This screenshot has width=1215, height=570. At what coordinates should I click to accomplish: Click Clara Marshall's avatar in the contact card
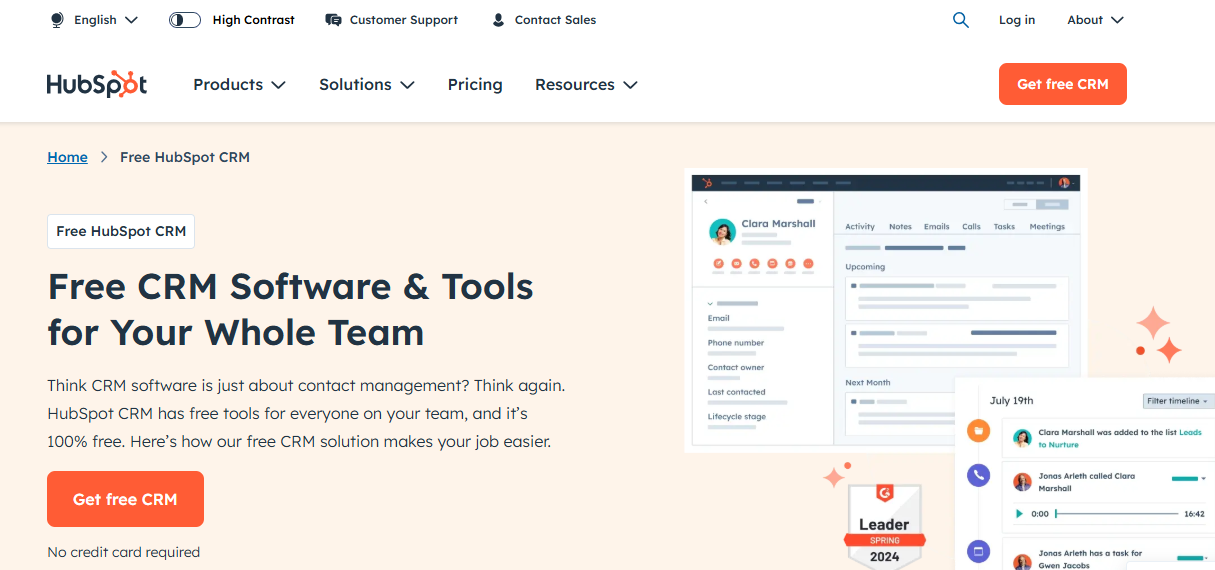(x=722, y=232)
